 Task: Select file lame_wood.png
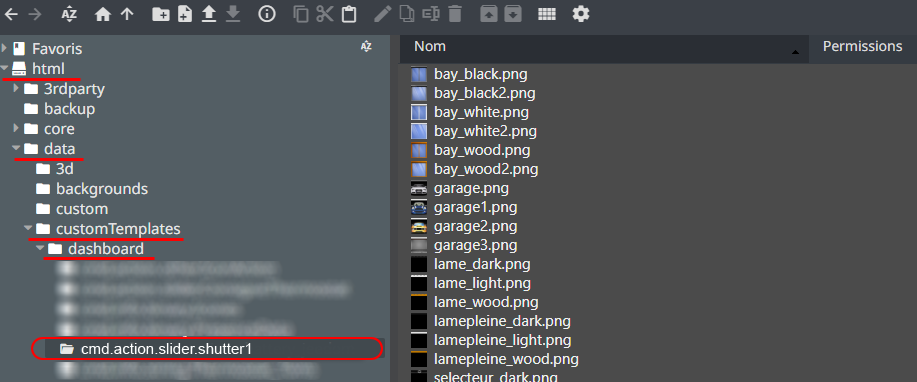[486, 302]
